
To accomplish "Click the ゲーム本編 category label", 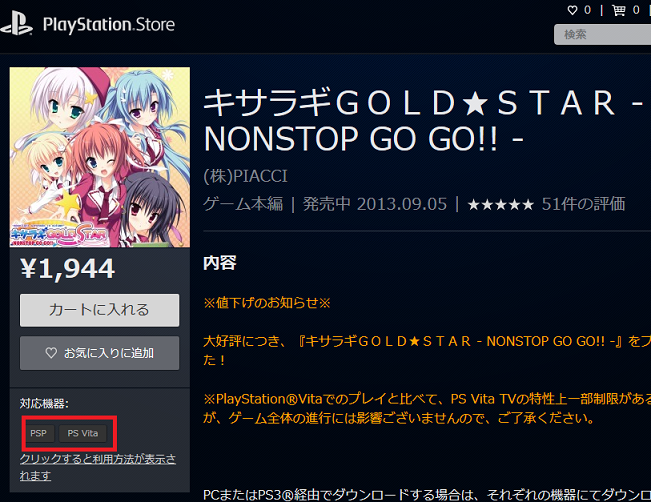I will coord(243,204).
